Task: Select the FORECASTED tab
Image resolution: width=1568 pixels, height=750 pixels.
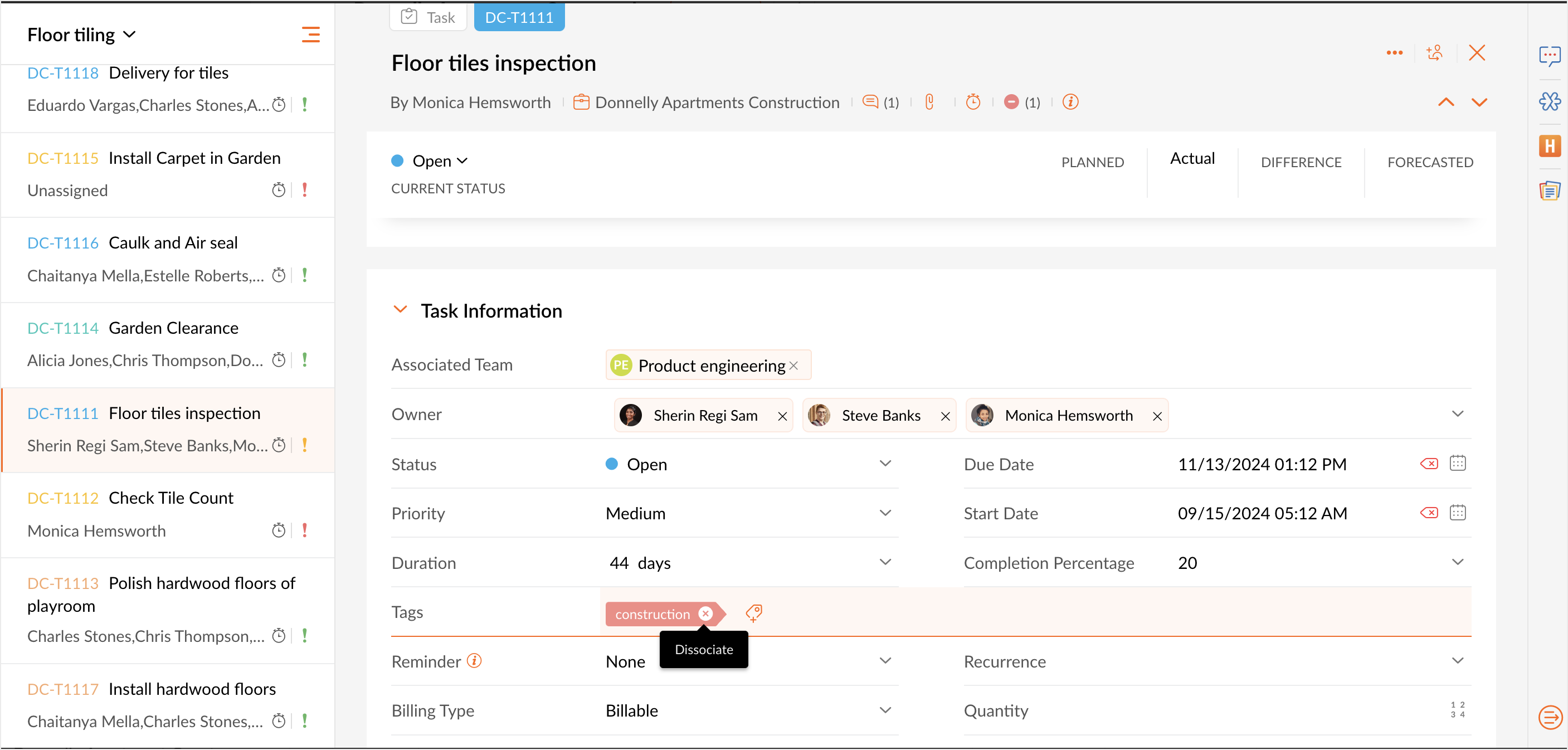Action: pyautogui.click(x=1430, y=163)
